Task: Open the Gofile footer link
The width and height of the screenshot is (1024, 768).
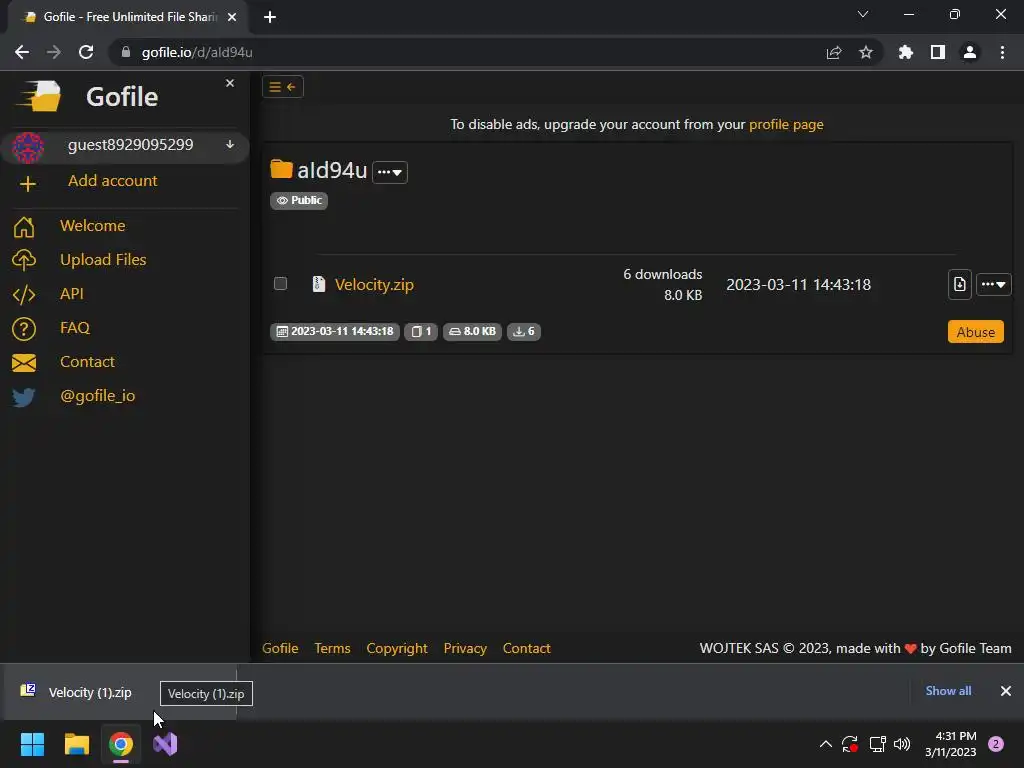Action: (x=280, y=648)
